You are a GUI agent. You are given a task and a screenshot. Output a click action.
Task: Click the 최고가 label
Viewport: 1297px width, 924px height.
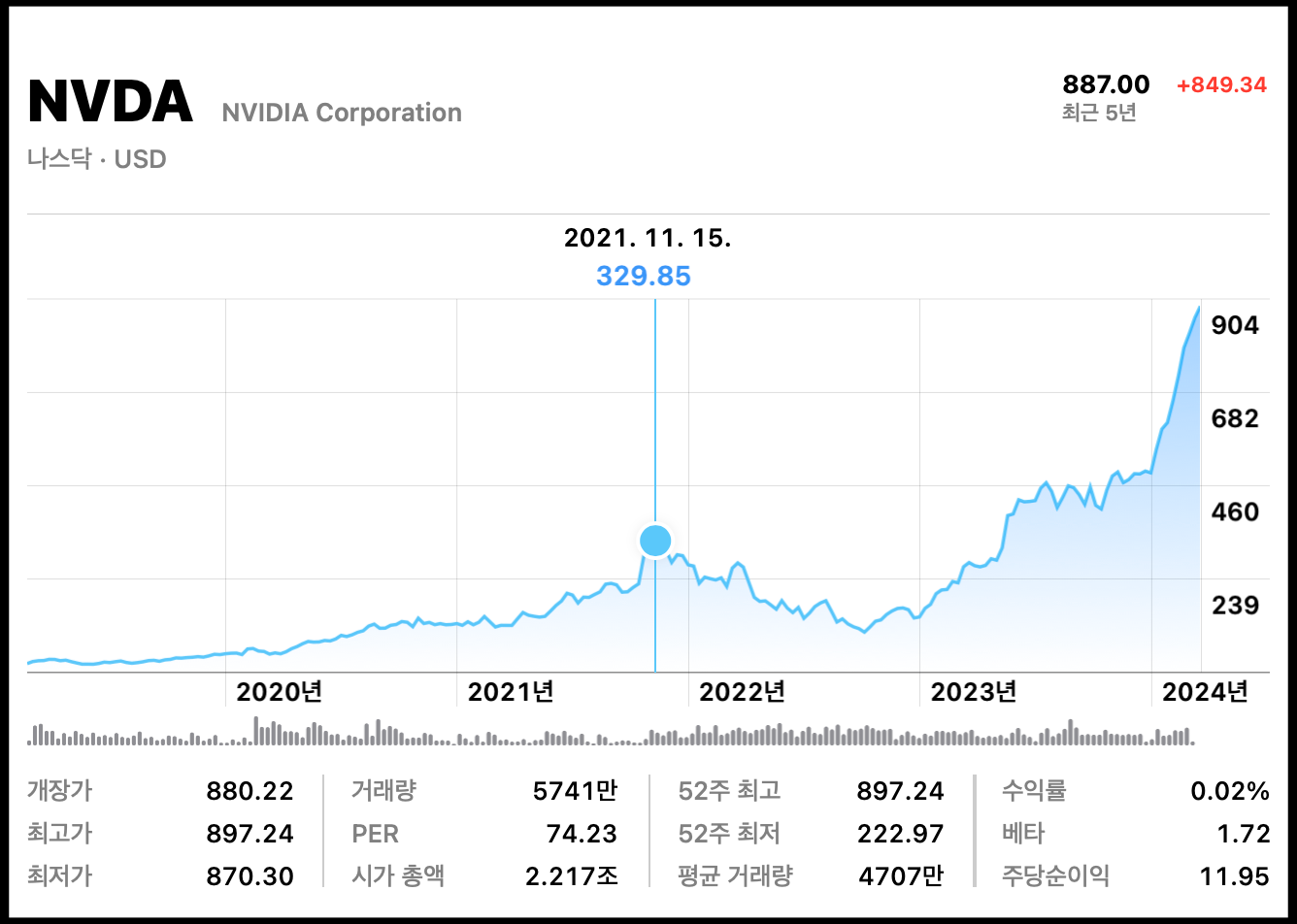[x=60, y=834]
